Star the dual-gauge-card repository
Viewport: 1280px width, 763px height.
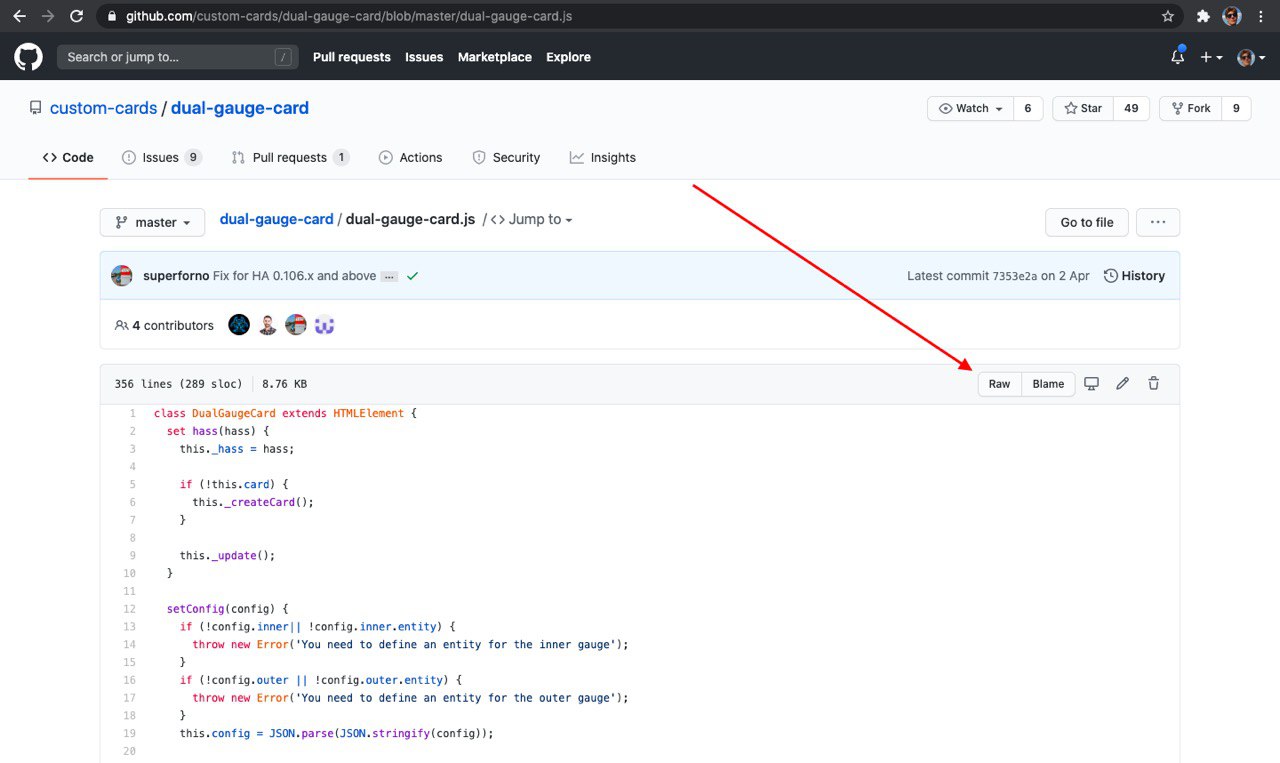pos(1083,108)
